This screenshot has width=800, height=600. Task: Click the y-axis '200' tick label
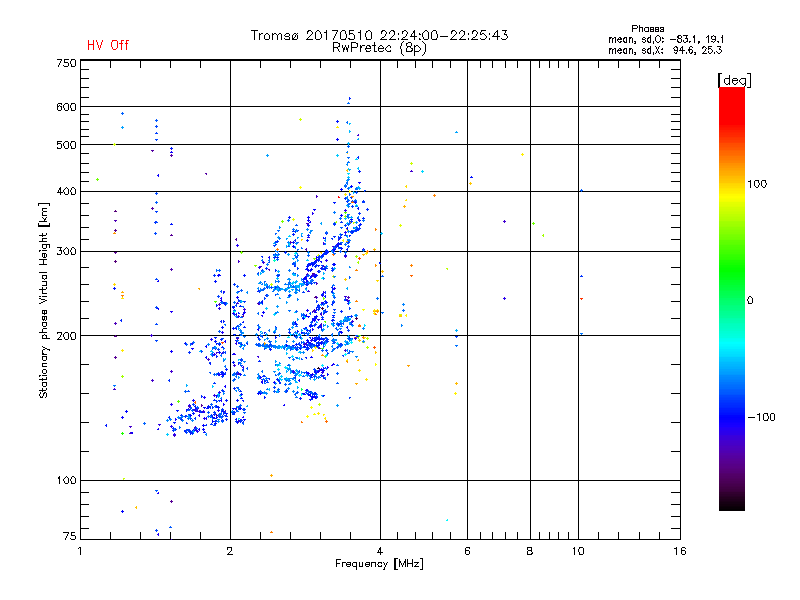pyautogui.click(x=66, y=336)
